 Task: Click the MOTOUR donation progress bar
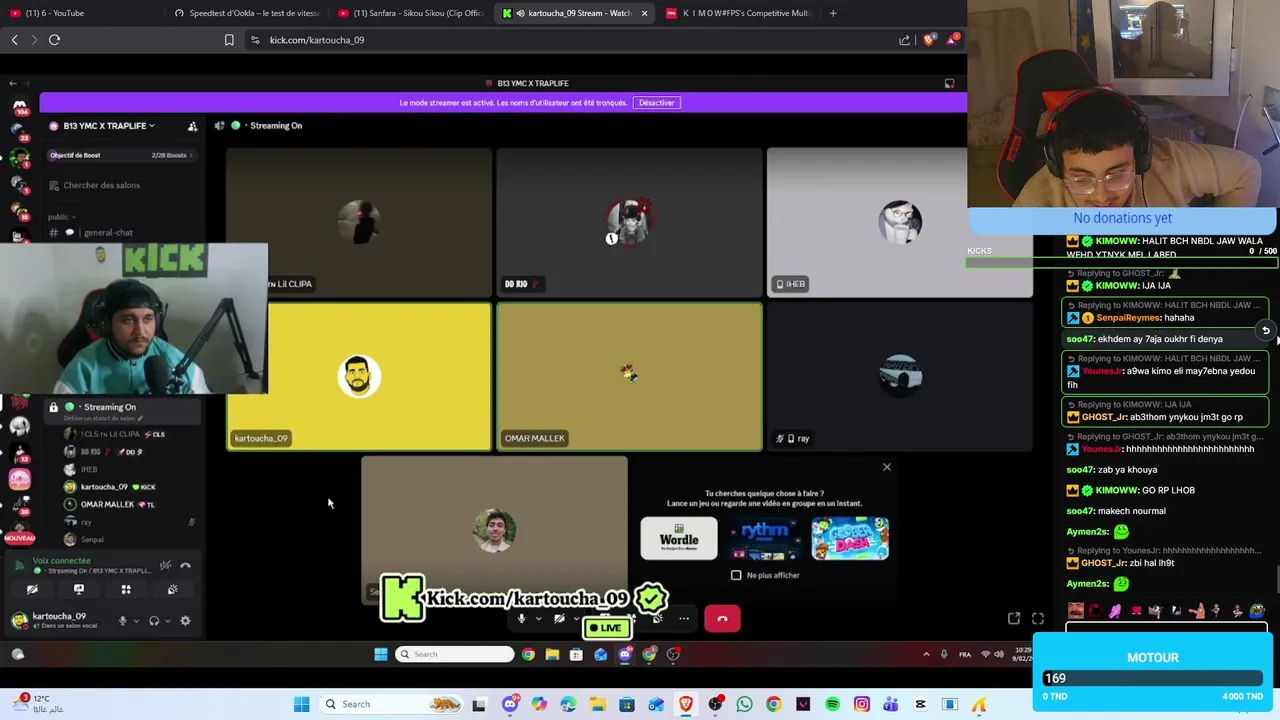tap(1153, 678)
